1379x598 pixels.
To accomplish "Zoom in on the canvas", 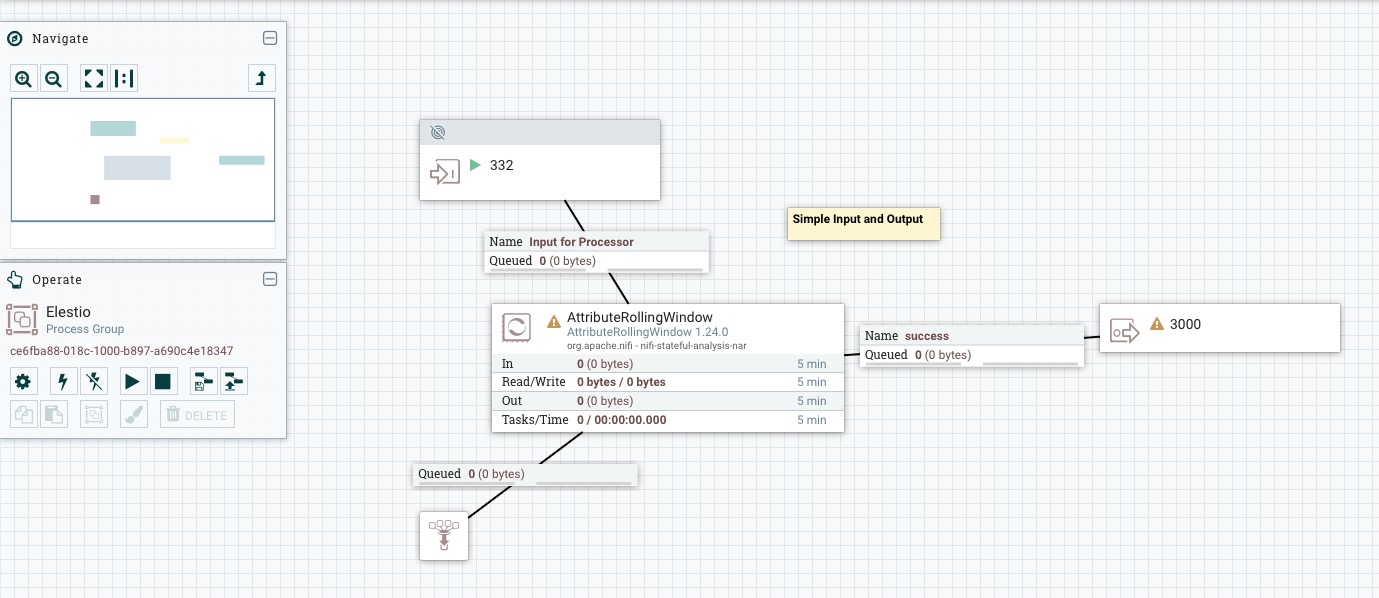I will (23, 78).
